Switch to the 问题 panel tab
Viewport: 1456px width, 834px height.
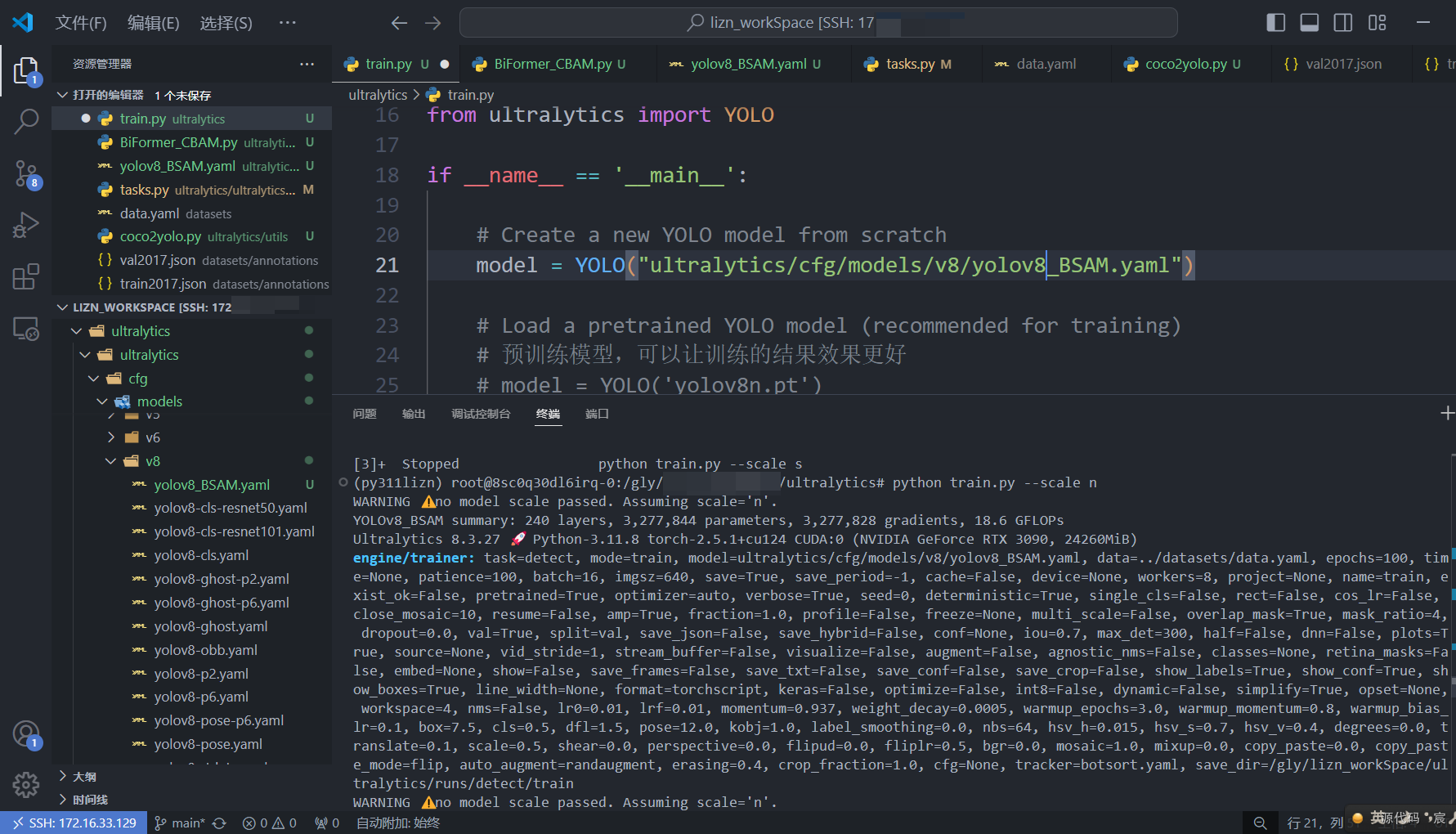(x=365, y=414)
